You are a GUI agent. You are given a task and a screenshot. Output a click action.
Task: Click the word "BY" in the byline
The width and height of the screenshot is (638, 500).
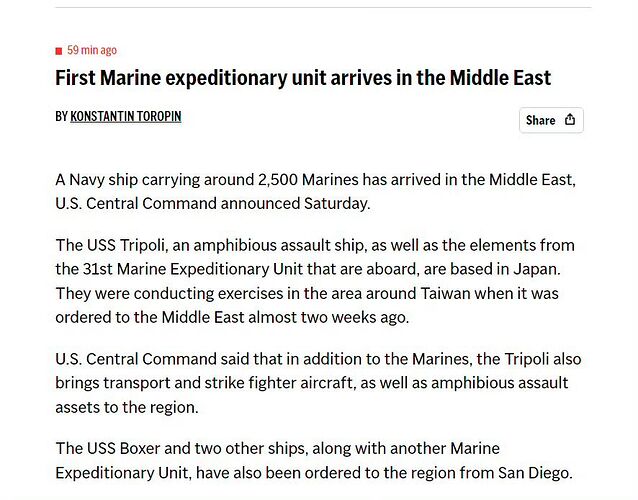[x=62, y=117]
